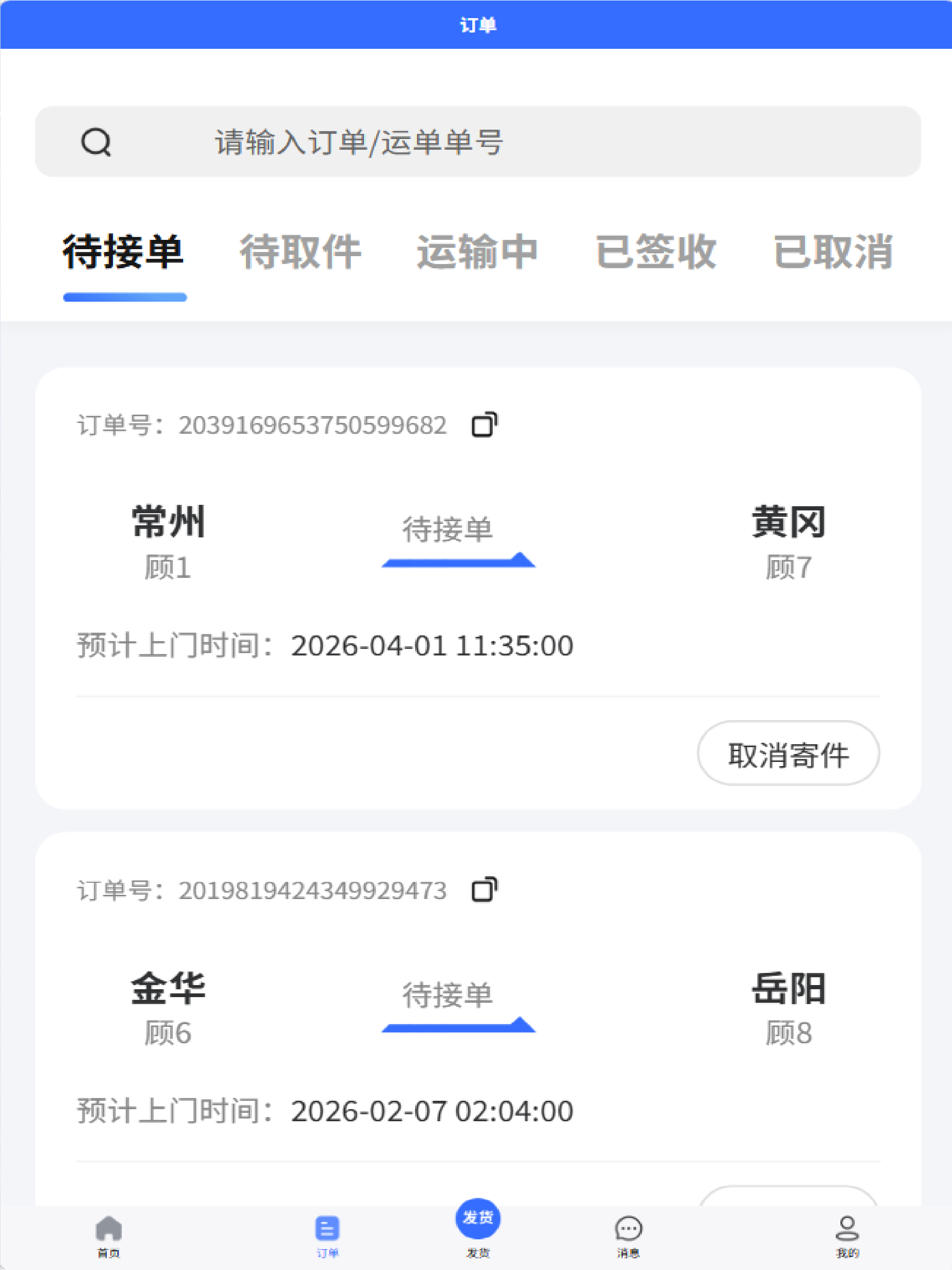This screenshot has width=952, height=1270.
Task: Click pickup time 2026-04-01 11:35:00
Action: coord(432,646)
